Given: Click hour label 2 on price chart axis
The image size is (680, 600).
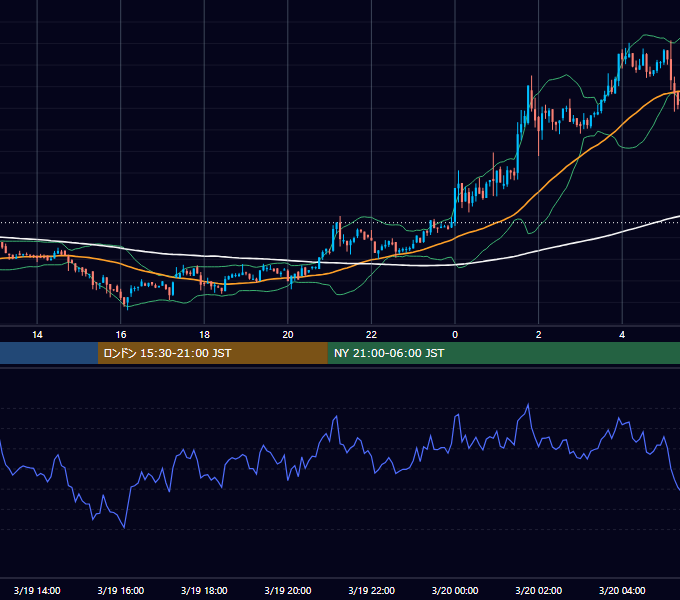Looking at the screenshot, I should (539, 335).
